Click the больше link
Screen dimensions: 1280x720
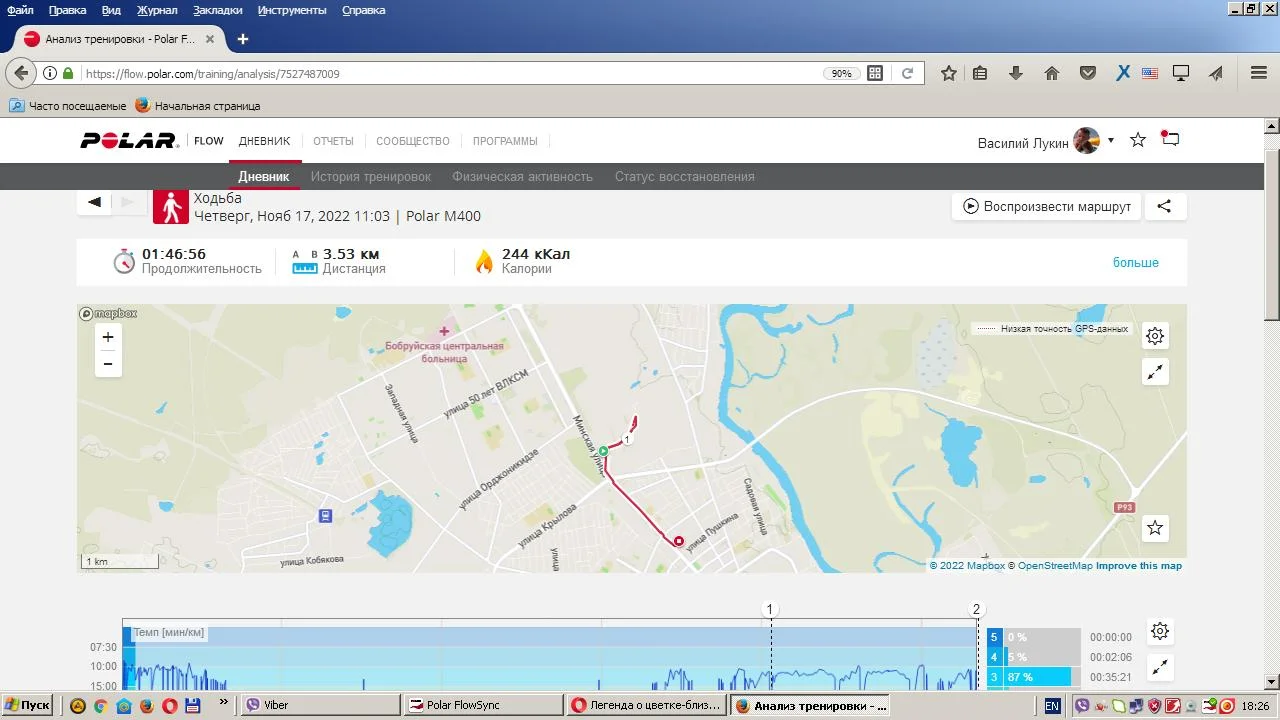[1136, 262]
